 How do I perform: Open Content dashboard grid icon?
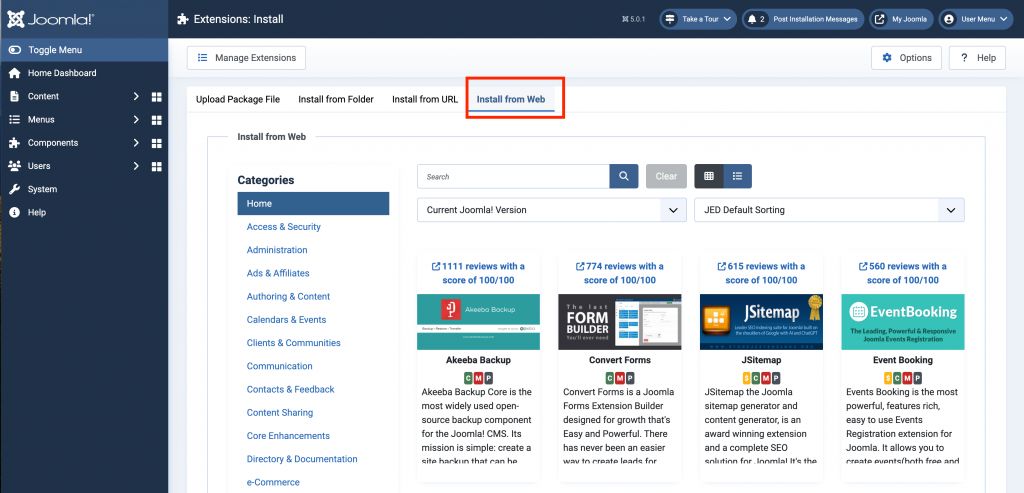[x=156, y=97]
